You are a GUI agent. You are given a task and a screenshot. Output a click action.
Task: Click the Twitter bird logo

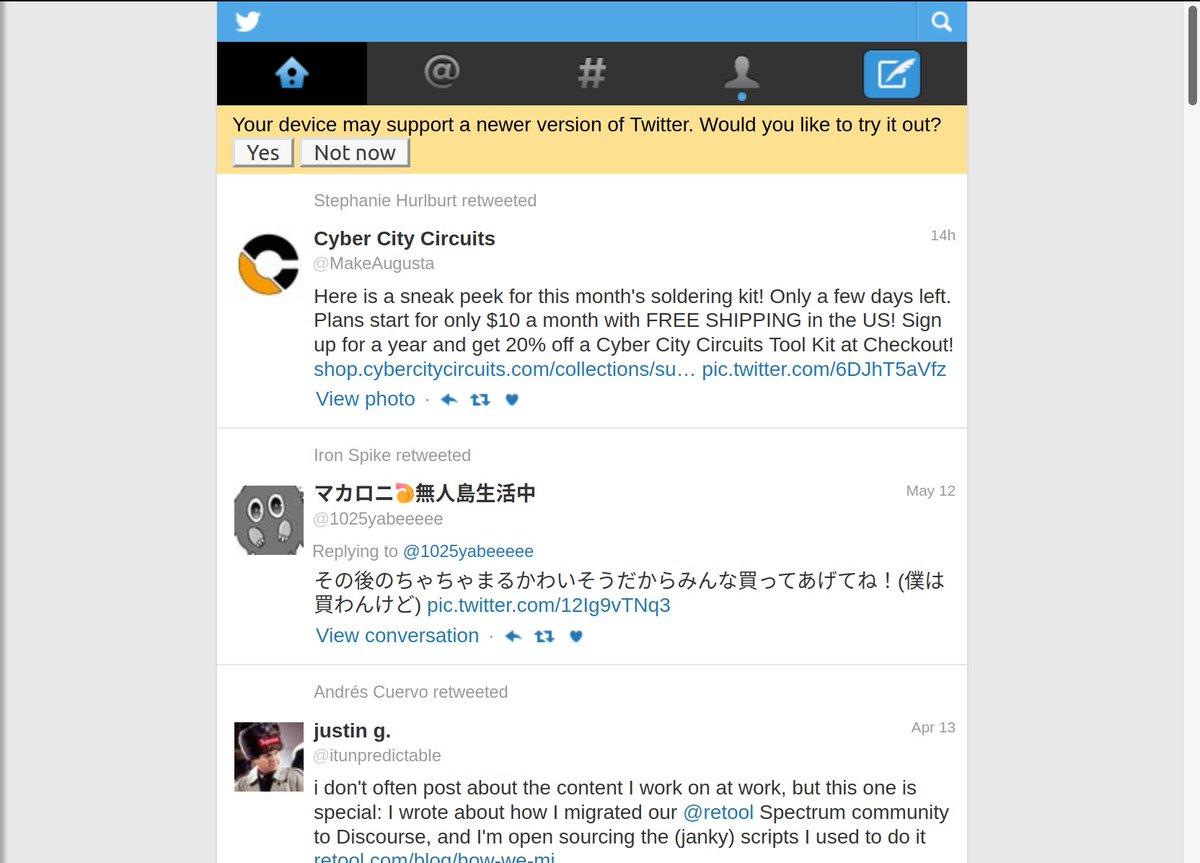tap(247, 21)
